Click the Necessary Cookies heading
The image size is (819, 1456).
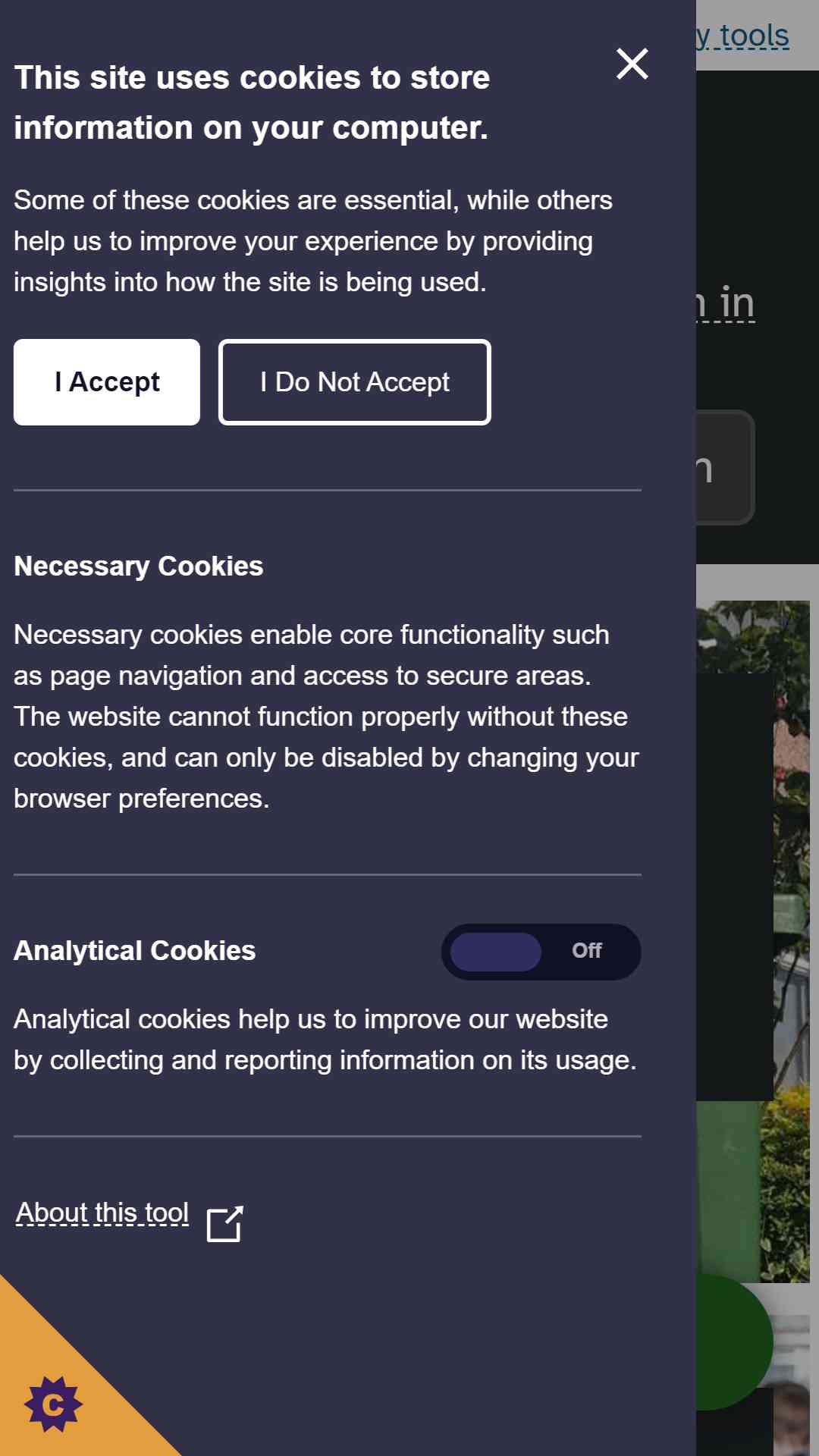(x=139, y=566)
